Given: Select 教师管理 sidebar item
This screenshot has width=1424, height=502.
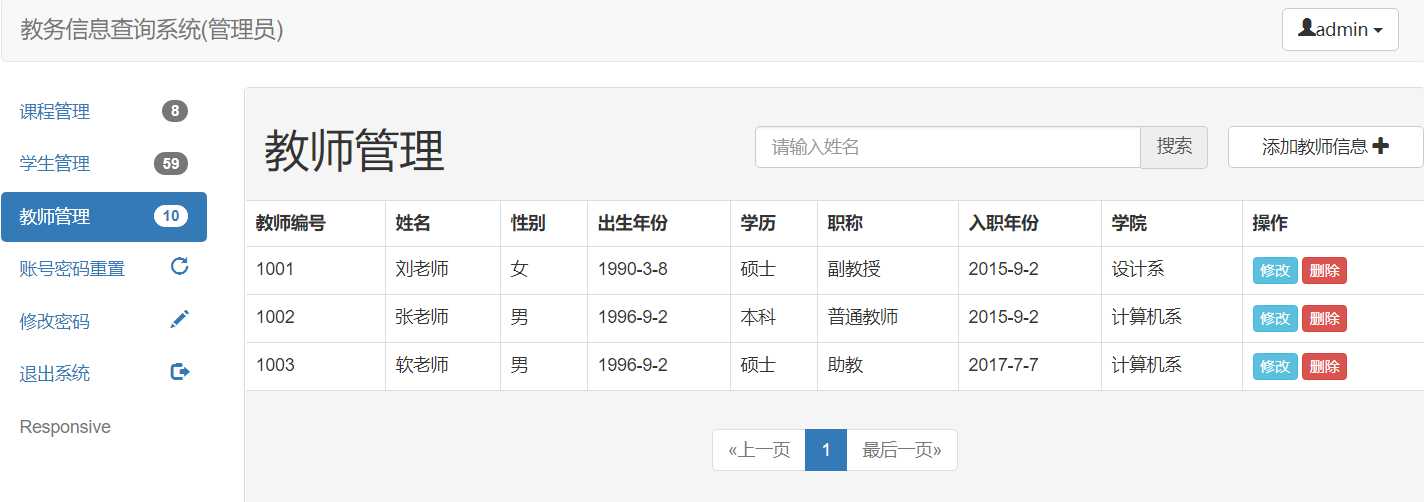Looking at the screenshot, I should pyautogui.click(x=104, y=216).
